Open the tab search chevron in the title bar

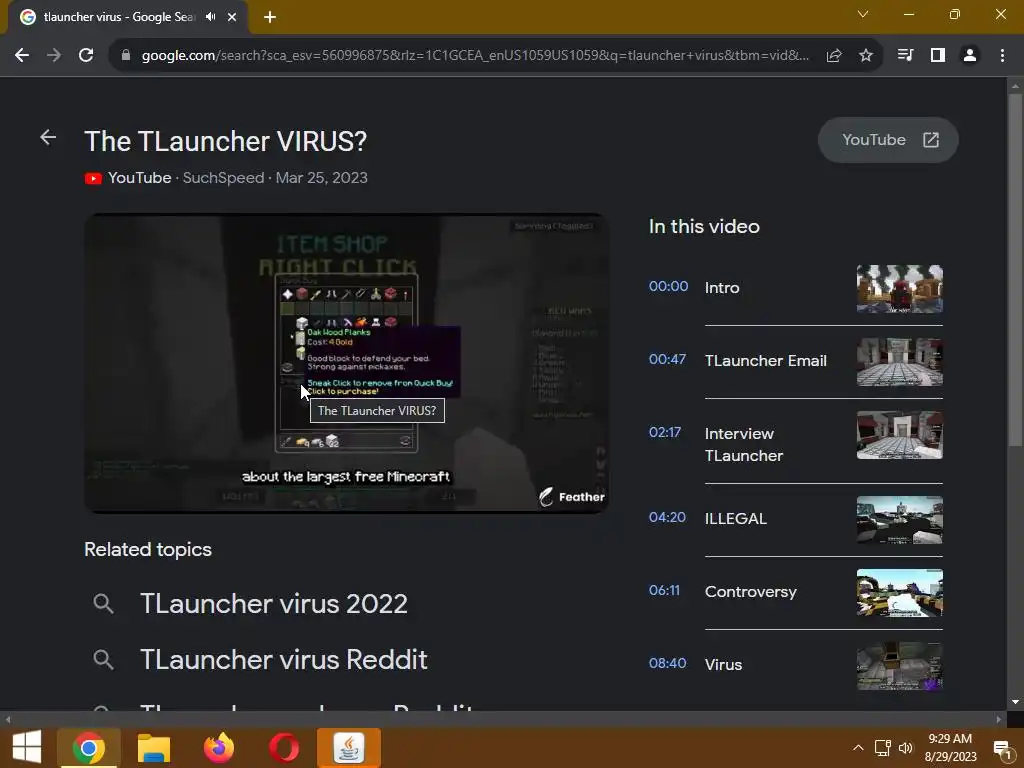tap(863, 14)
